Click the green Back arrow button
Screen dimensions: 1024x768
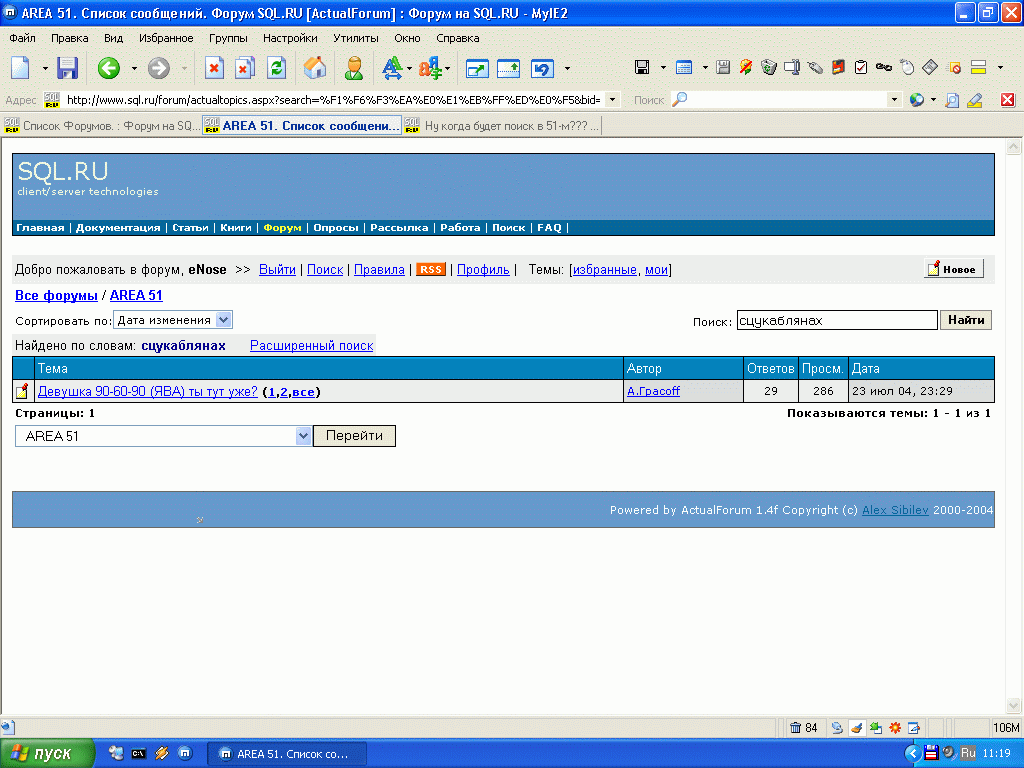(108, 68)
